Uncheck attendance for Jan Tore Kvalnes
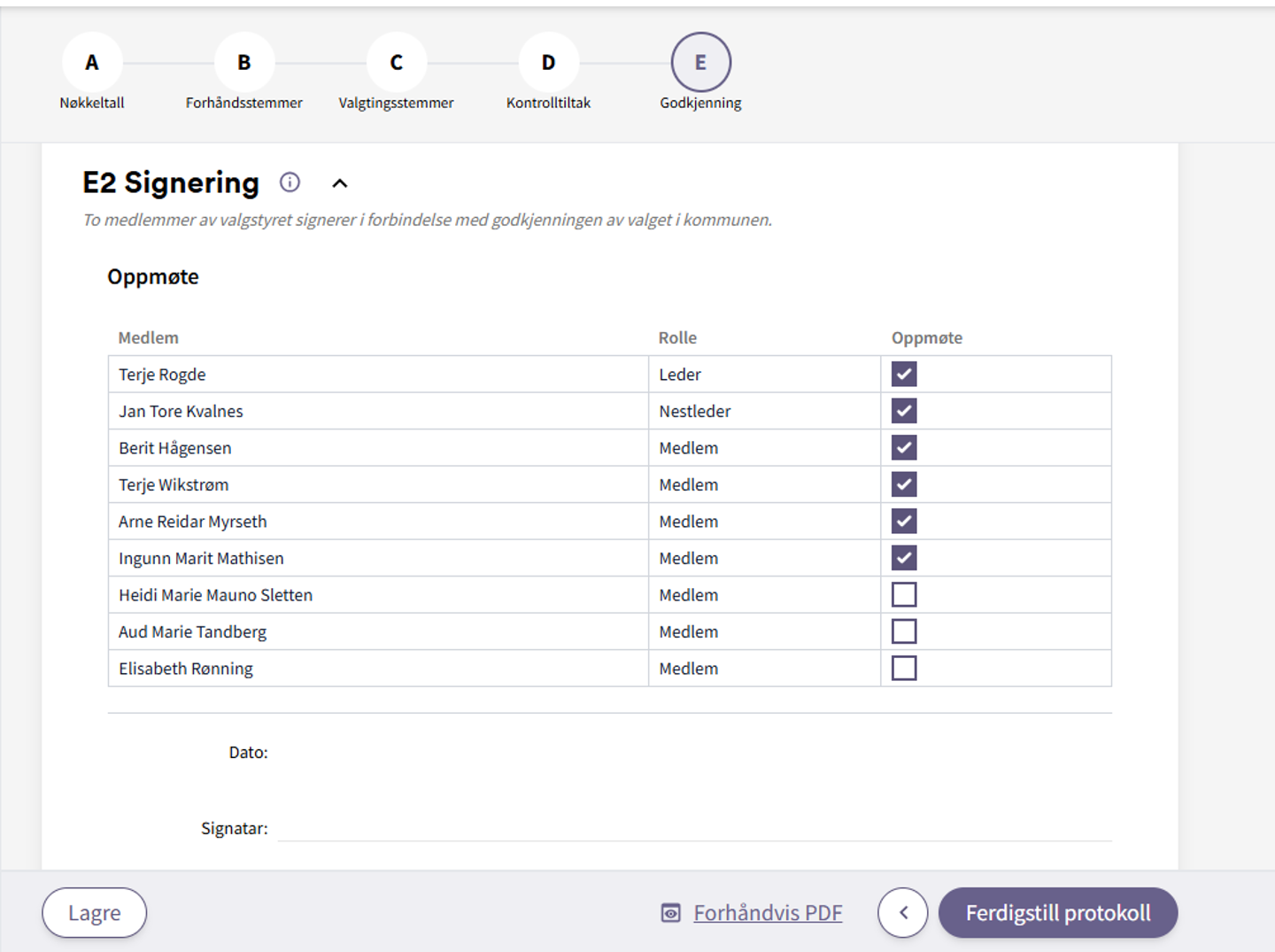The image size is (1275, 952). click(x=904, y=411)
